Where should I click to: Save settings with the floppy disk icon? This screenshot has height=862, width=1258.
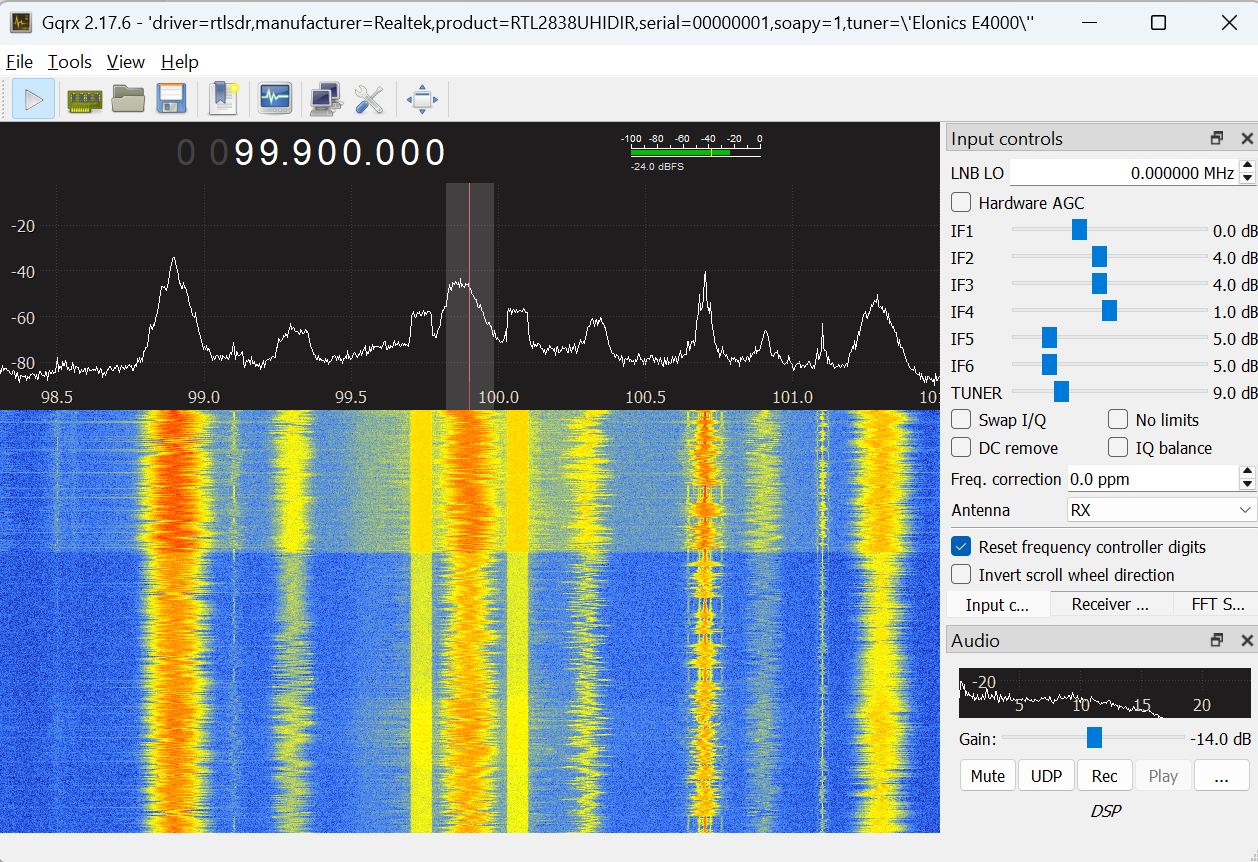tap(171, 99)
